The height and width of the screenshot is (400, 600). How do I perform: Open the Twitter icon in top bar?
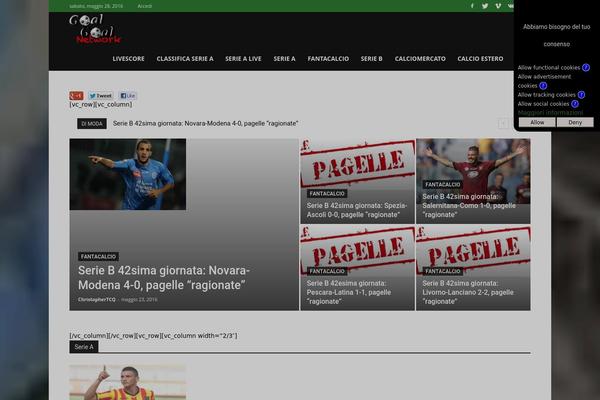point(485,6)
